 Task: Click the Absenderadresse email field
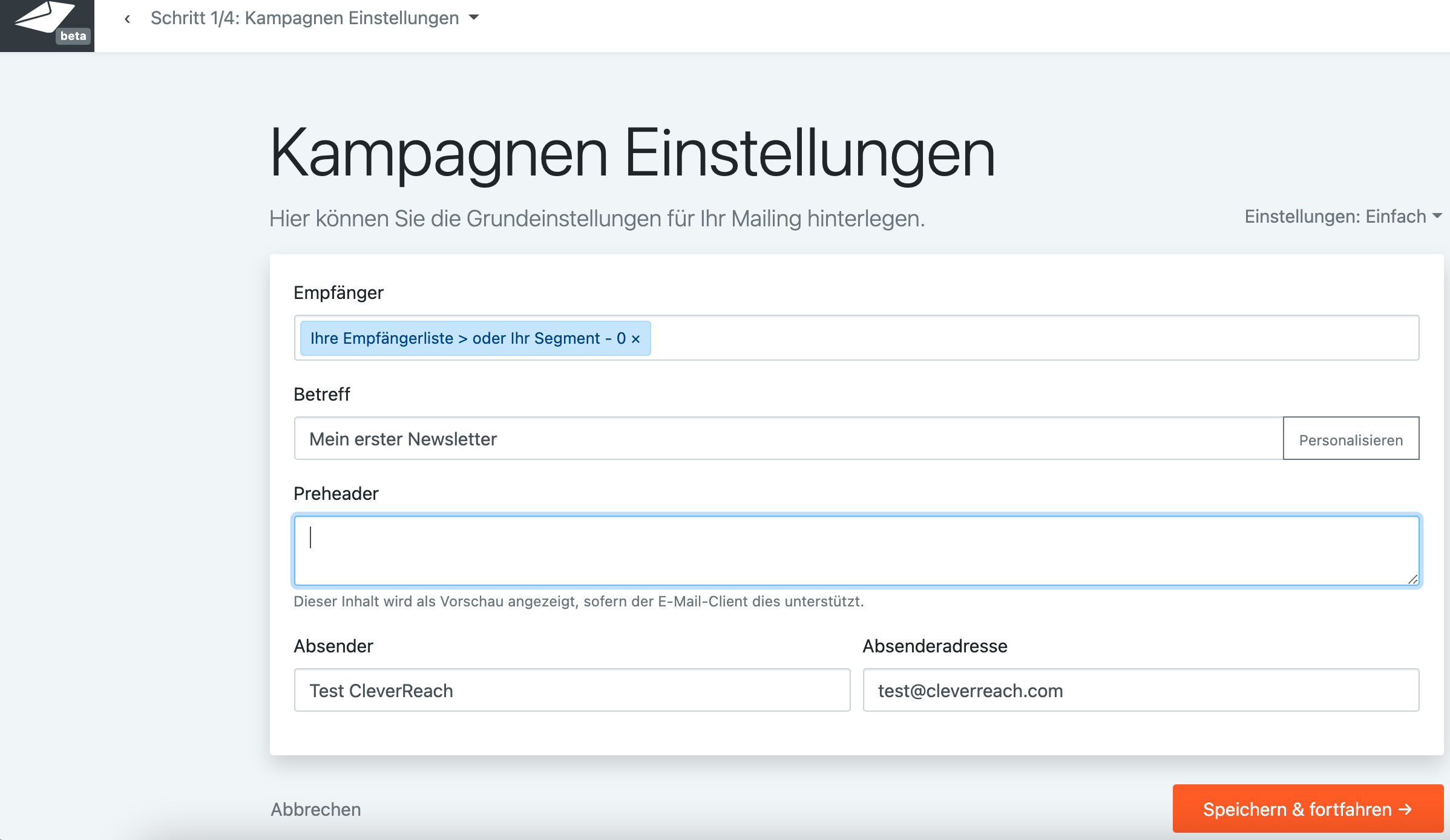click(1140, 691)
